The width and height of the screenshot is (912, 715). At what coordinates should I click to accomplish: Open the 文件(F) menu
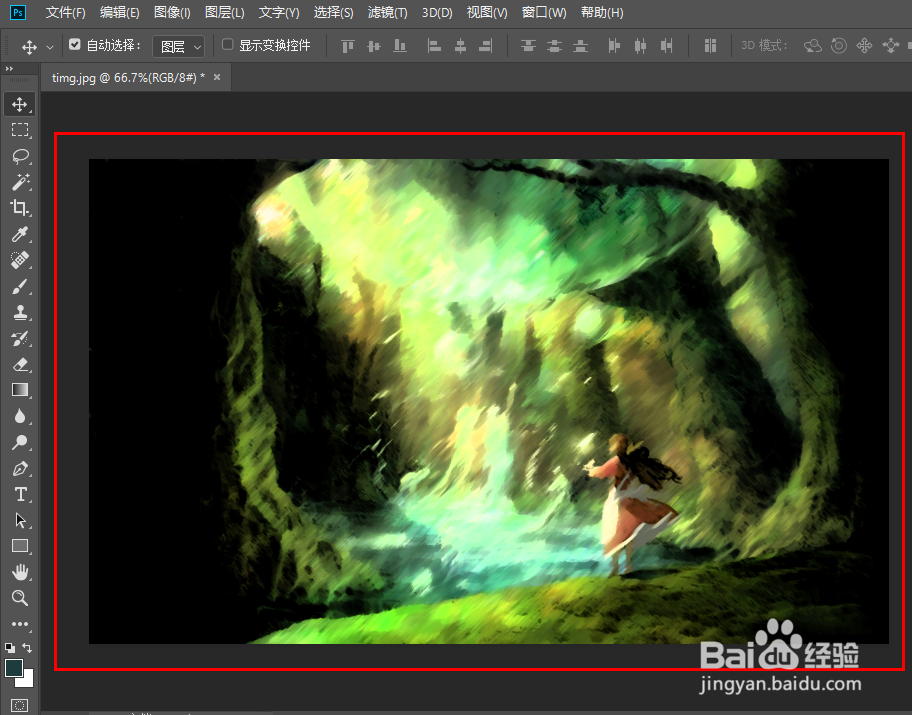click(x=66, y=12)
